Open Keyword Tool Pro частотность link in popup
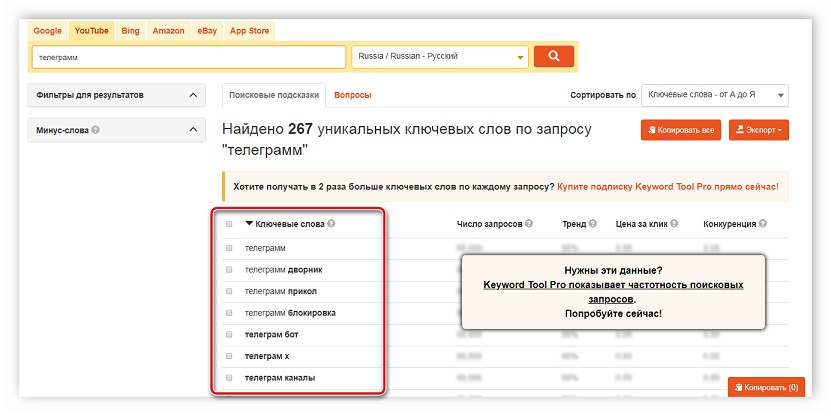This screenshot has height=416, width=831. [x=613, y=291]
